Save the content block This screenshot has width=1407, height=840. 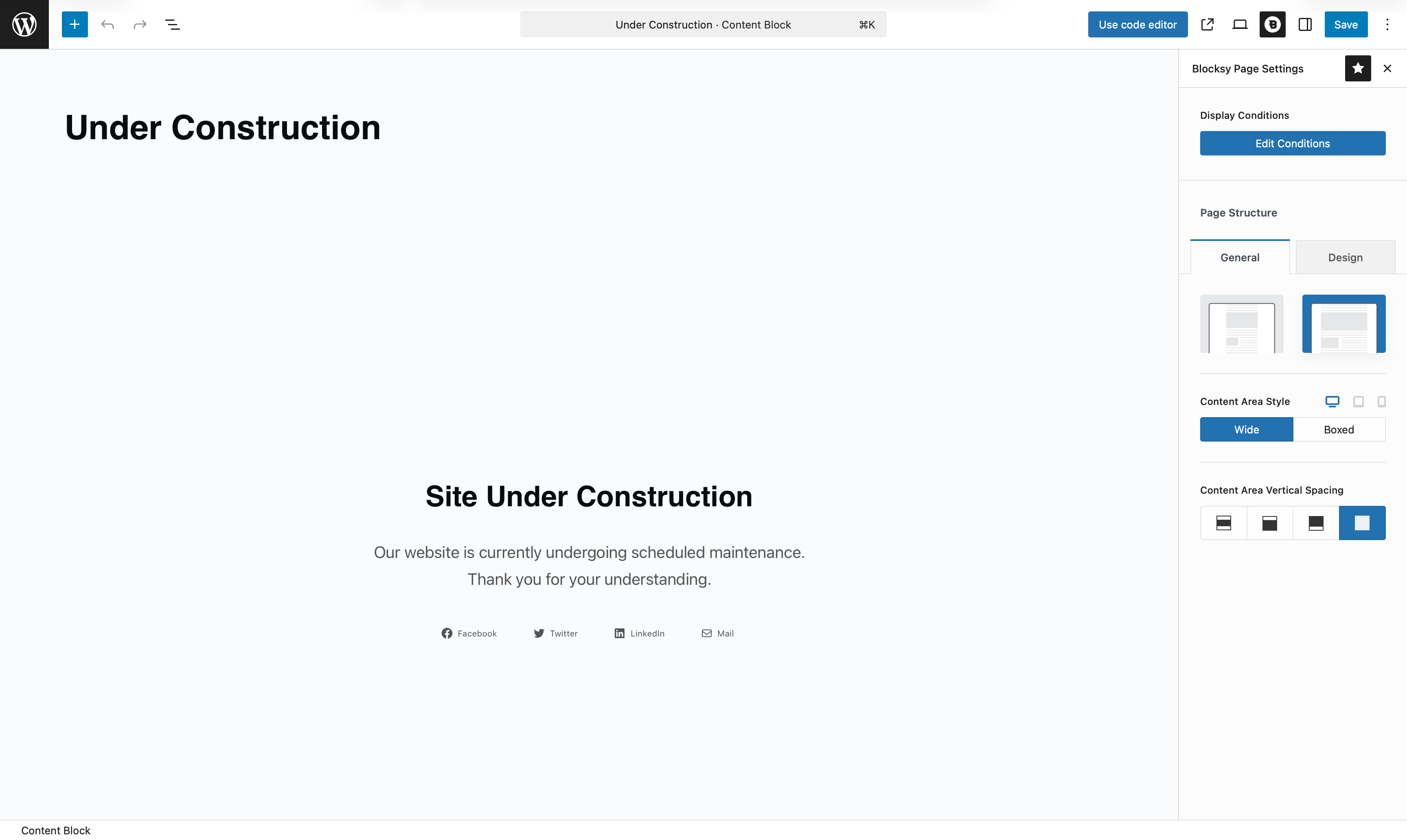[1346, 24]
